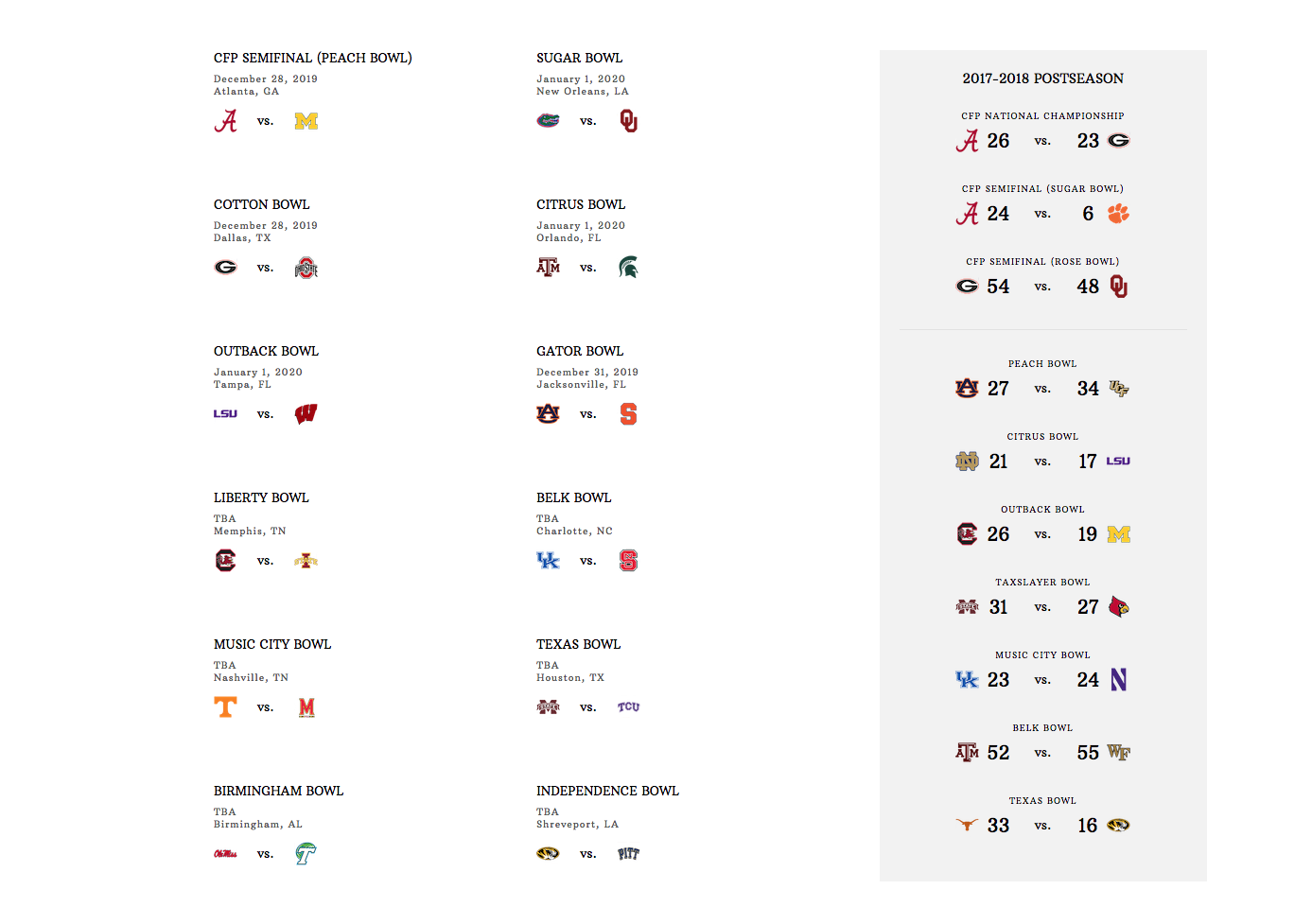Select the Michigan State Spartan logo in Citrus Bowl

click(x=628, y=268)
